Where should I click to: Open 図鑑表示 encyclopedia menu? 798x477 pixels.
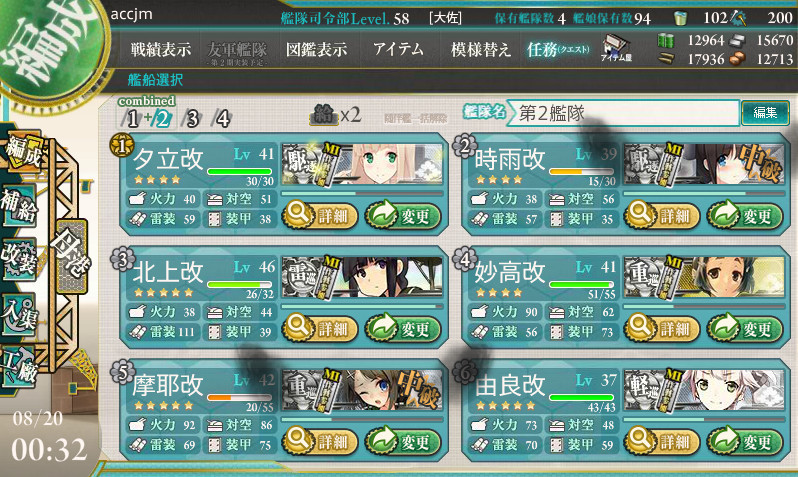[x=317, y=49]
